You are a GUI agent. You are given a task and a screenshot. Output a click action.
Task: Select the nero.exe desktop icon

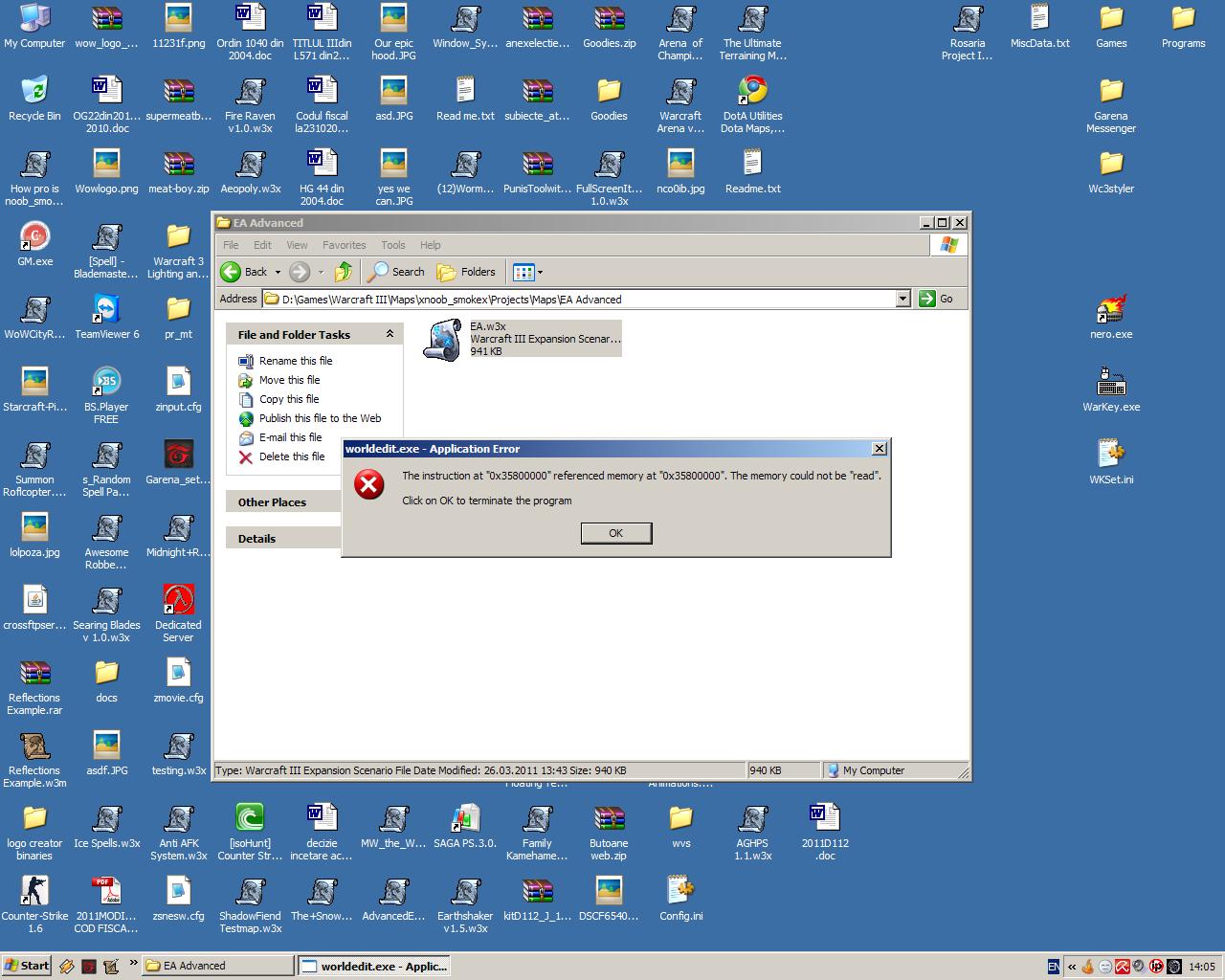coord(1111,317)
